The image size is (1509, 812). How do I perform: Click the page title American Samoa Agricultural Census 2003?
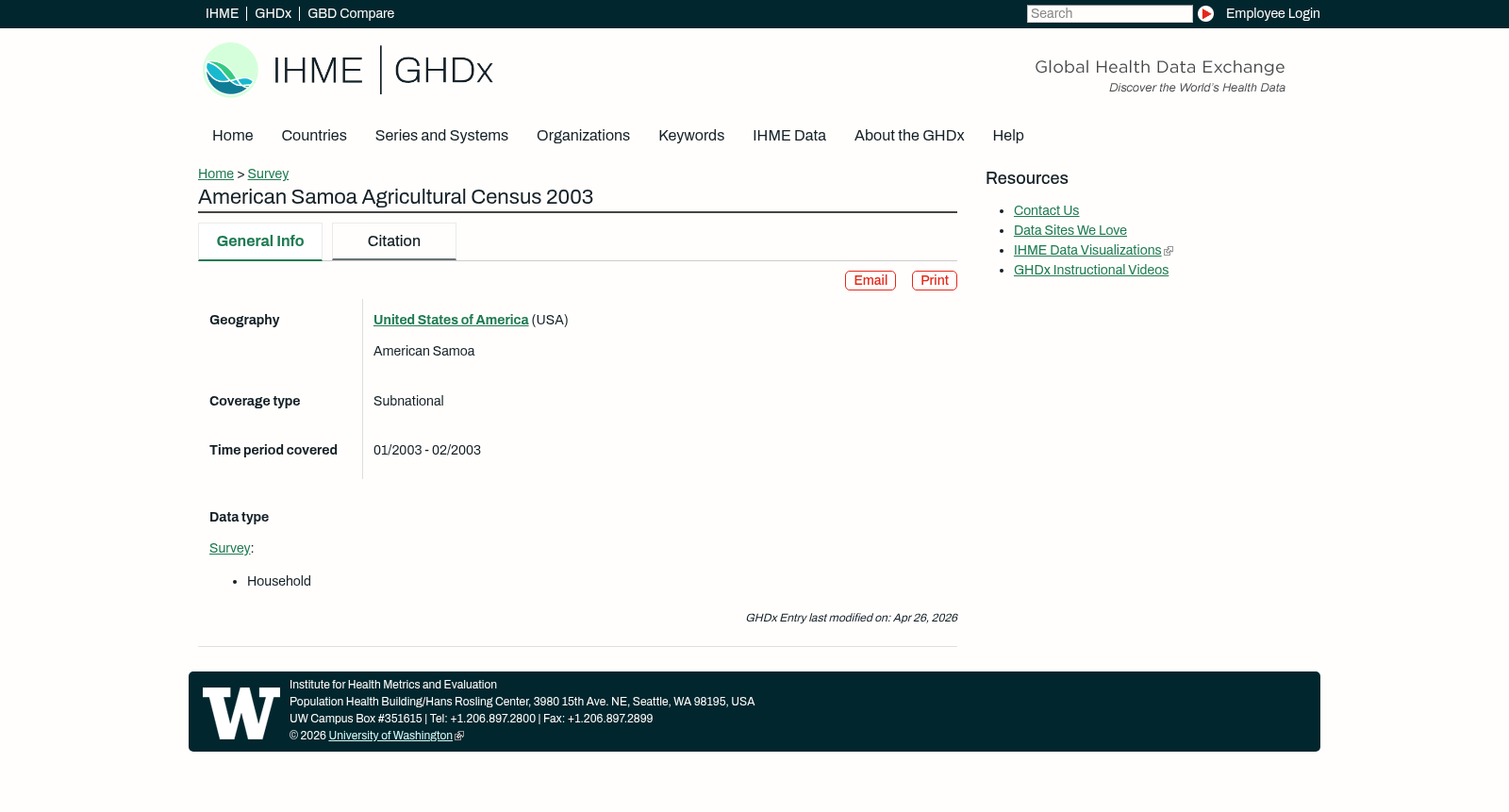(395, 197)
